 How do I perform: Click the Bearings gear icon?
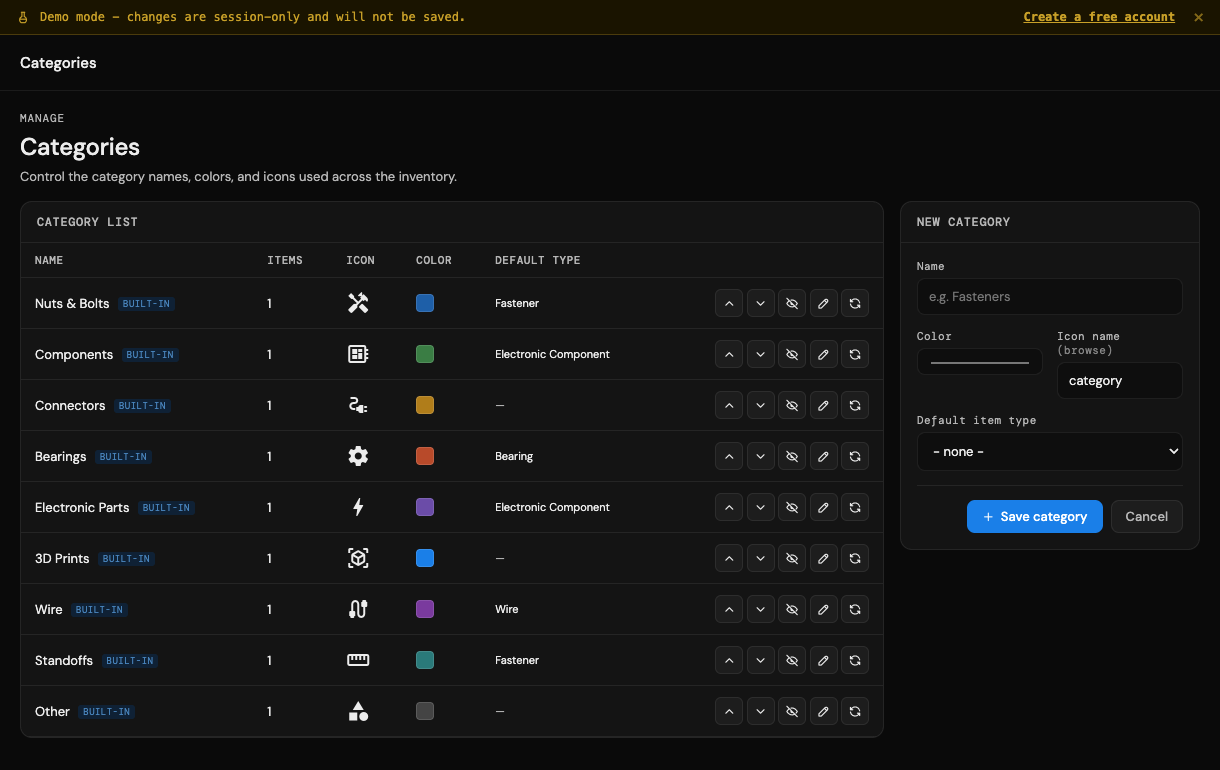pyautogui.click(x=358, y=456)
